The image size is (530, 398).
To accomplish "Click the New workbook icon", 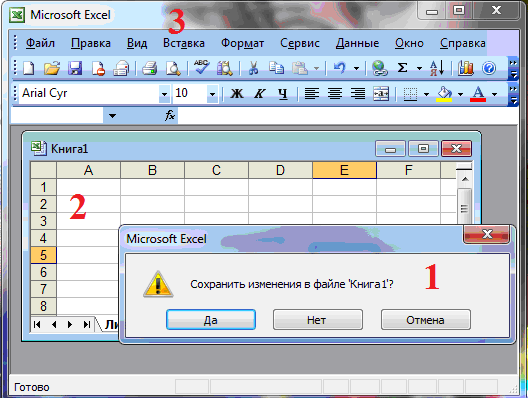I will 29,68.
